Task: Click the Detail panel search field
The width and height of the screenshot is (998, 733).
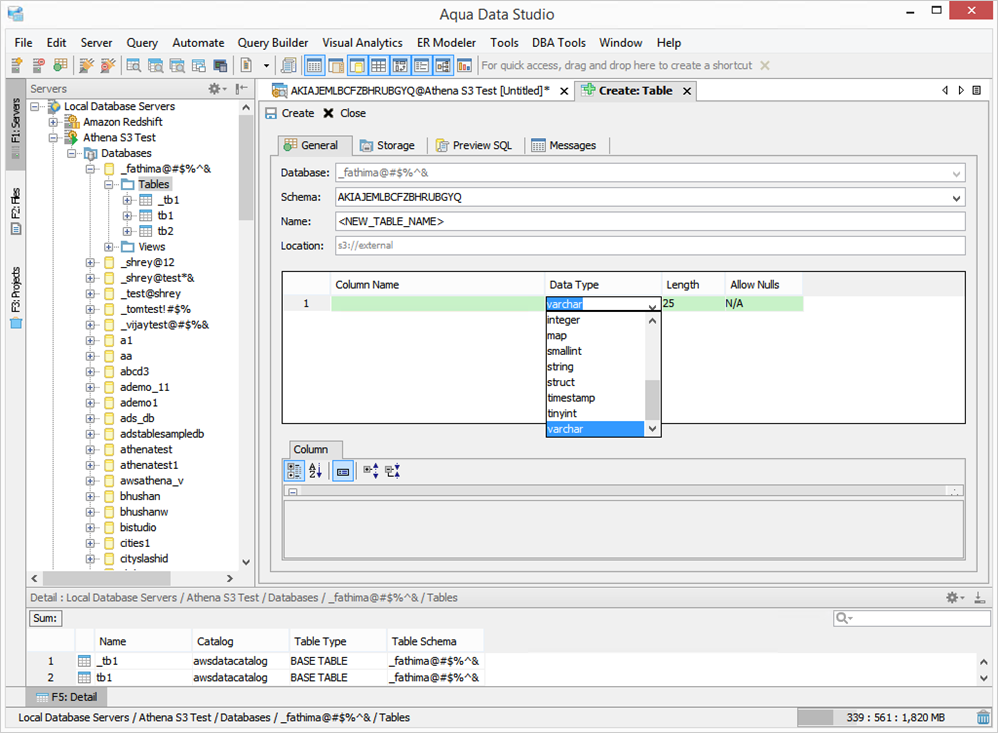Action: point(912,618)
